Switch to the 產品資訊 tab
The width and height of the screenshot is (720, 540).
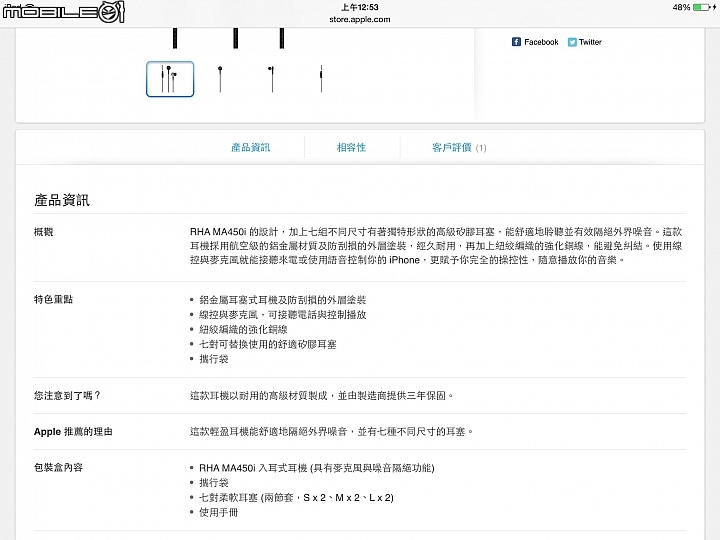coord(251,147)
